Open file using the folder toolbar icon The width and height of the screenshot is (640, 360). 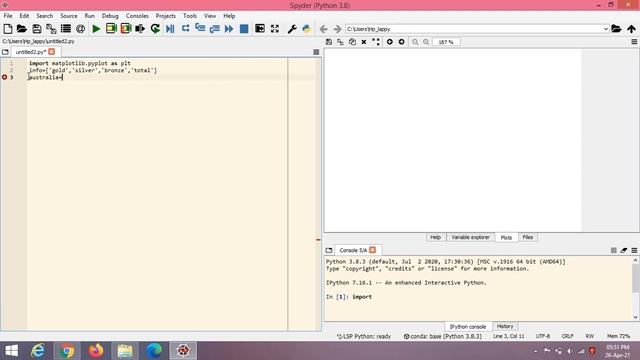click(x=22, y=29)
